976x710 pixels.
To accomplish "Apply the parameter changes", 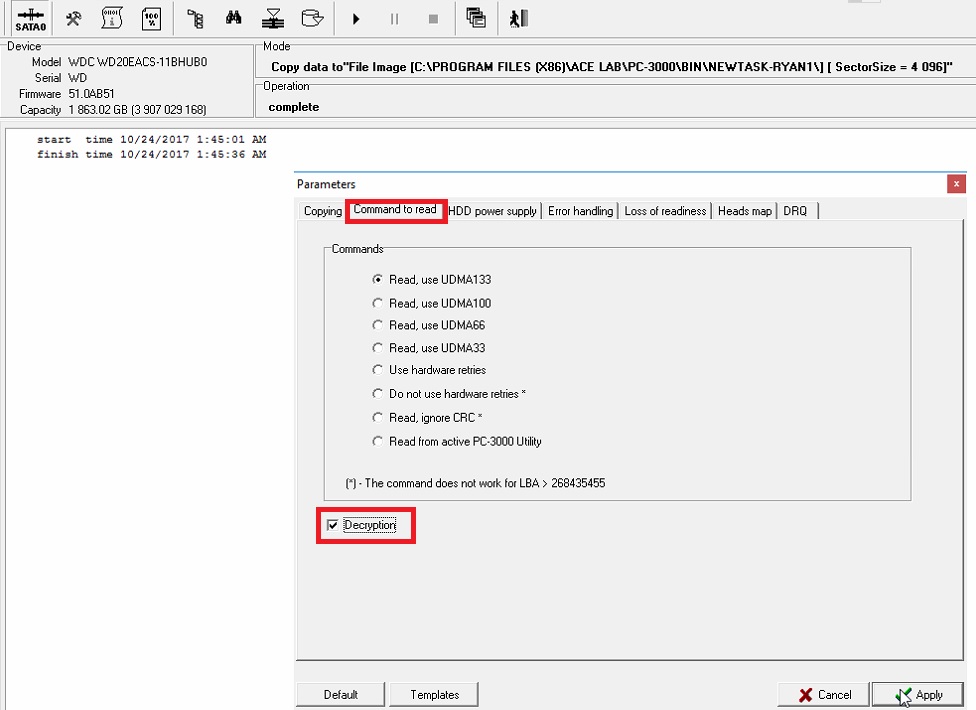I will pos(918,694).
